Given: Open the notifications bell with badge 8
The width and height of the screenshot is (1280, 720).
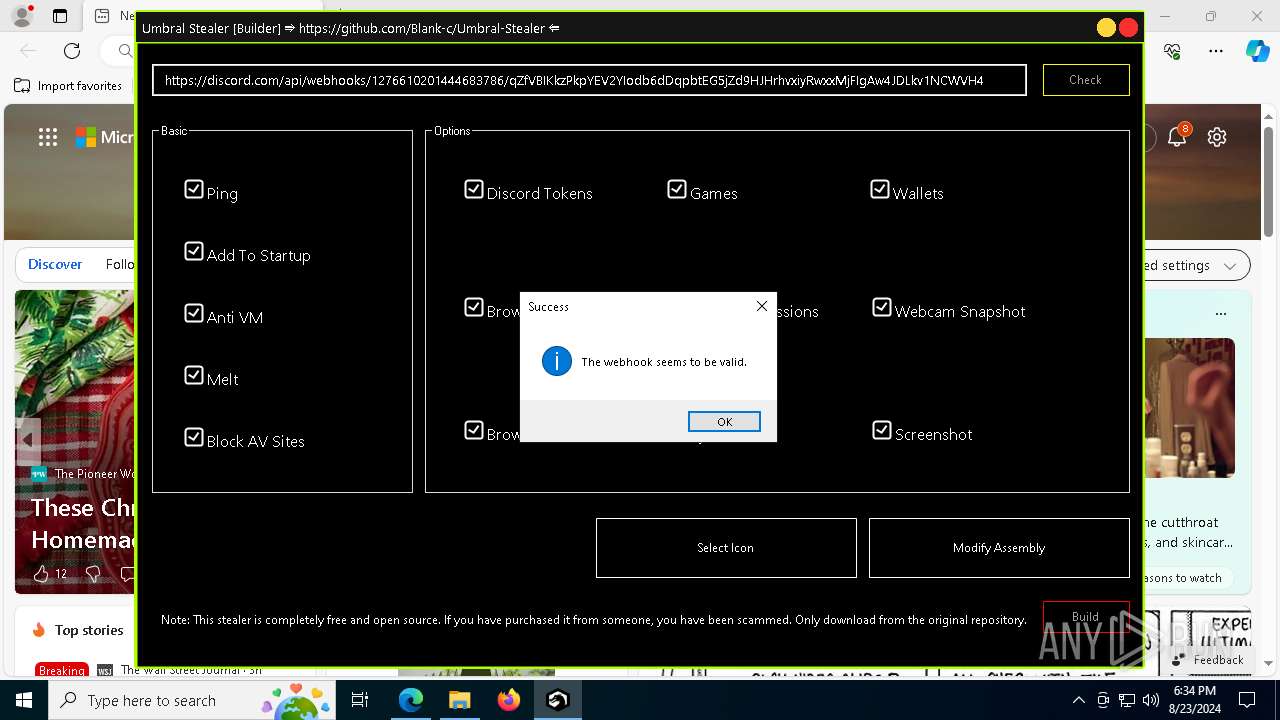Looking at the screenshot, I should (1178, 137).
